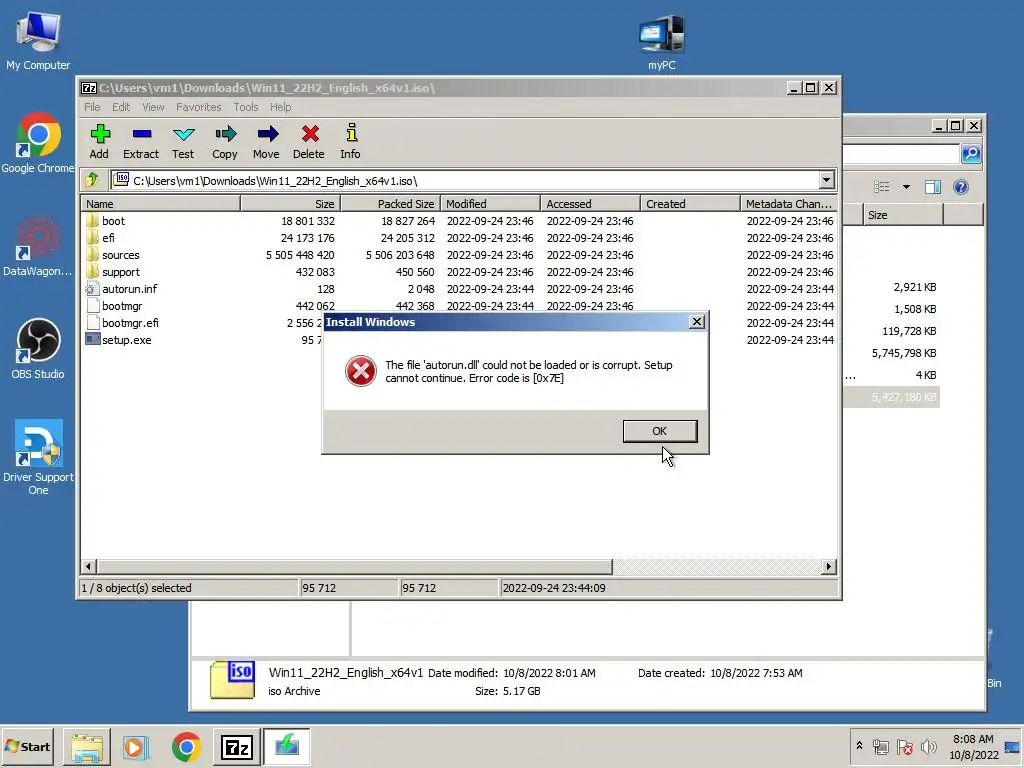The width and height of the screenshot is (1024, 768).
Task: Click the Add toolbar icon in 7-Zip
Action: tap(99, 142)
